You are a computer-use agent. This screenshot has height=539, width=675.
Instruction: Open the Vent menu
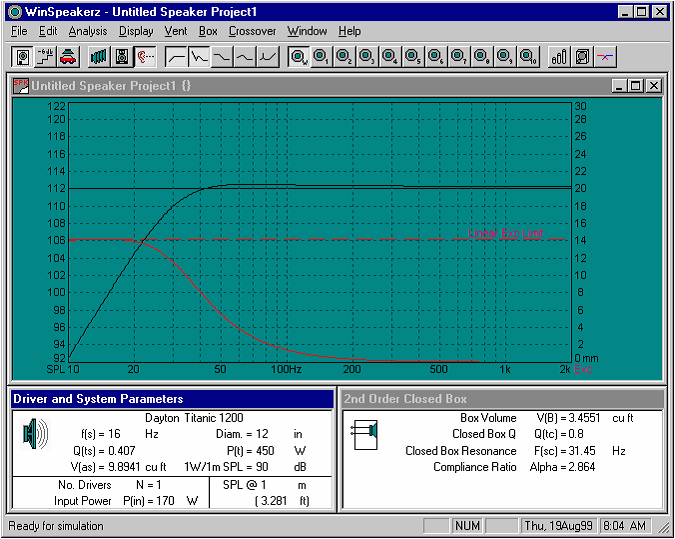point(176,31)
